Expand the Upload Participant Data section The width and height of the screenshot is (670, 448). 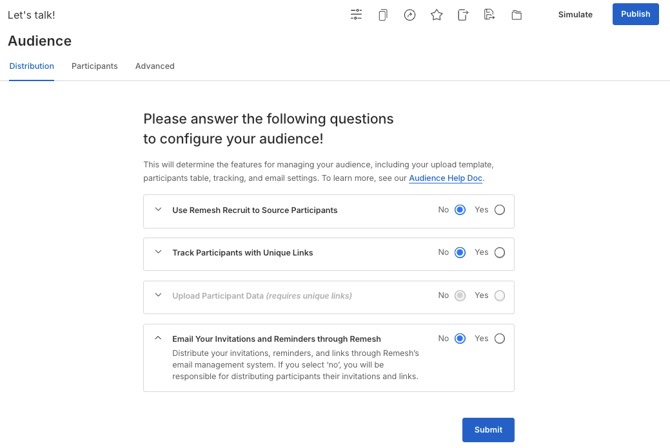(158, 296)
